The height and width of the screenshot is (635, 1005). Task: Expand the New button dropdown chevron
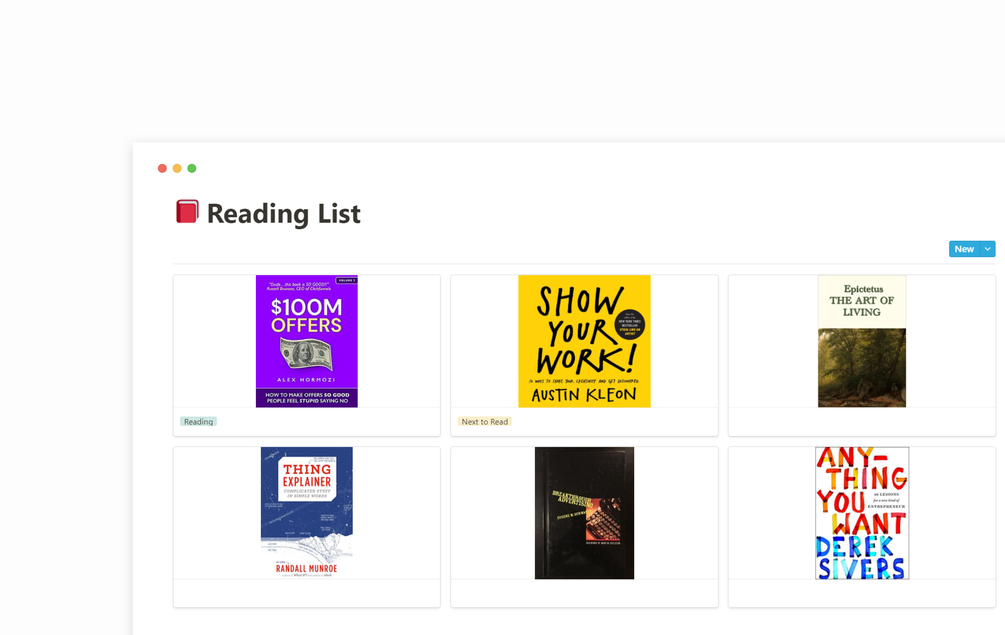[x=987, y=249]
